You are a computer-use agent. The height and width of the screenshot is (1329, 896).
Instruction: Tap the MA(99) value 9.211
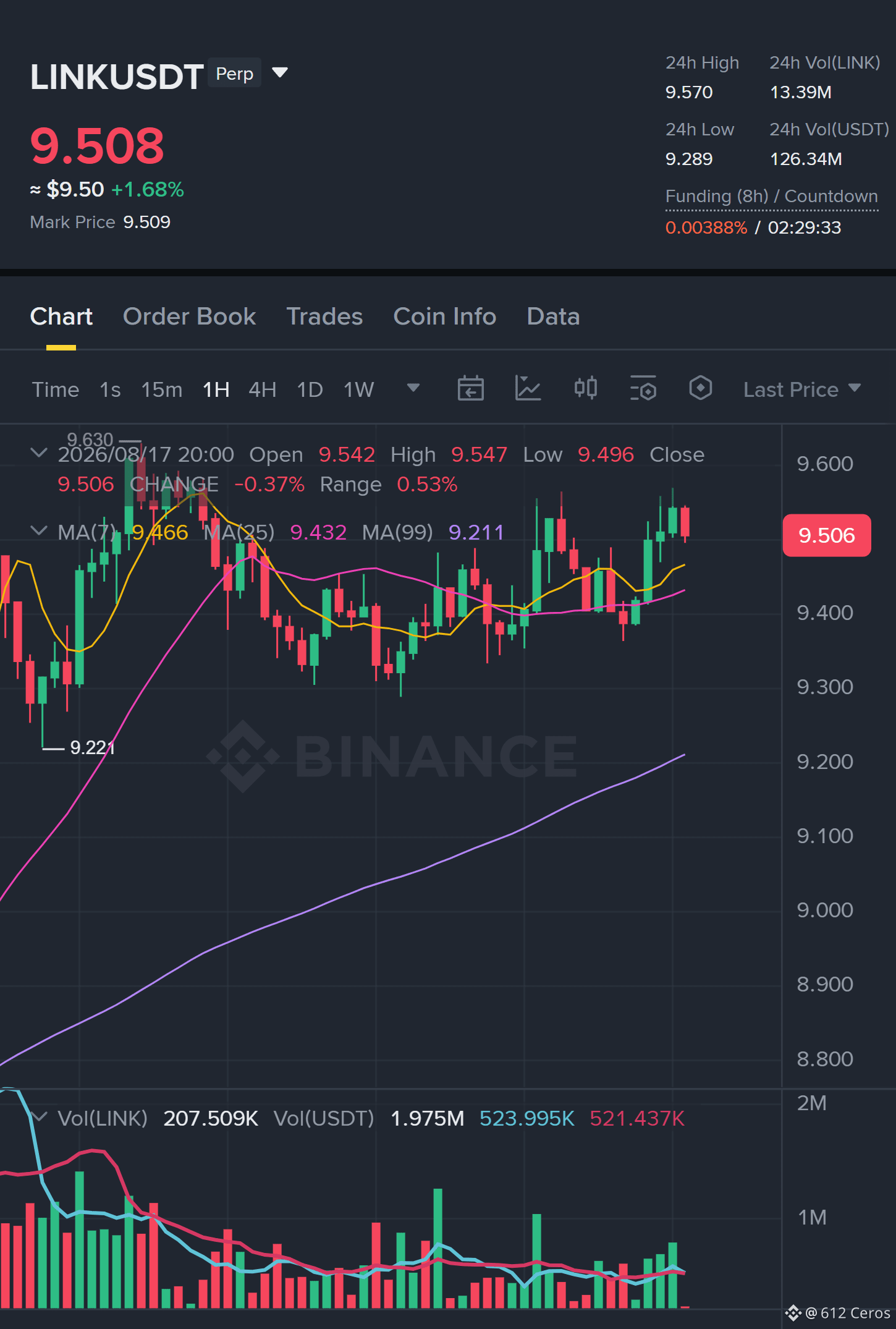(476, 532)
